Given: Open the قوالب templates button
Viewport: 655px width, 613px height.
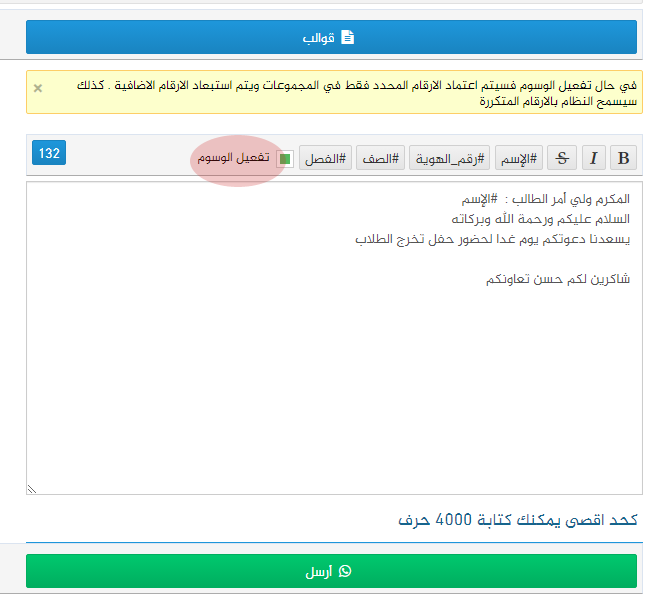Looking at the screenshot, I should click(x=331, y=37).
